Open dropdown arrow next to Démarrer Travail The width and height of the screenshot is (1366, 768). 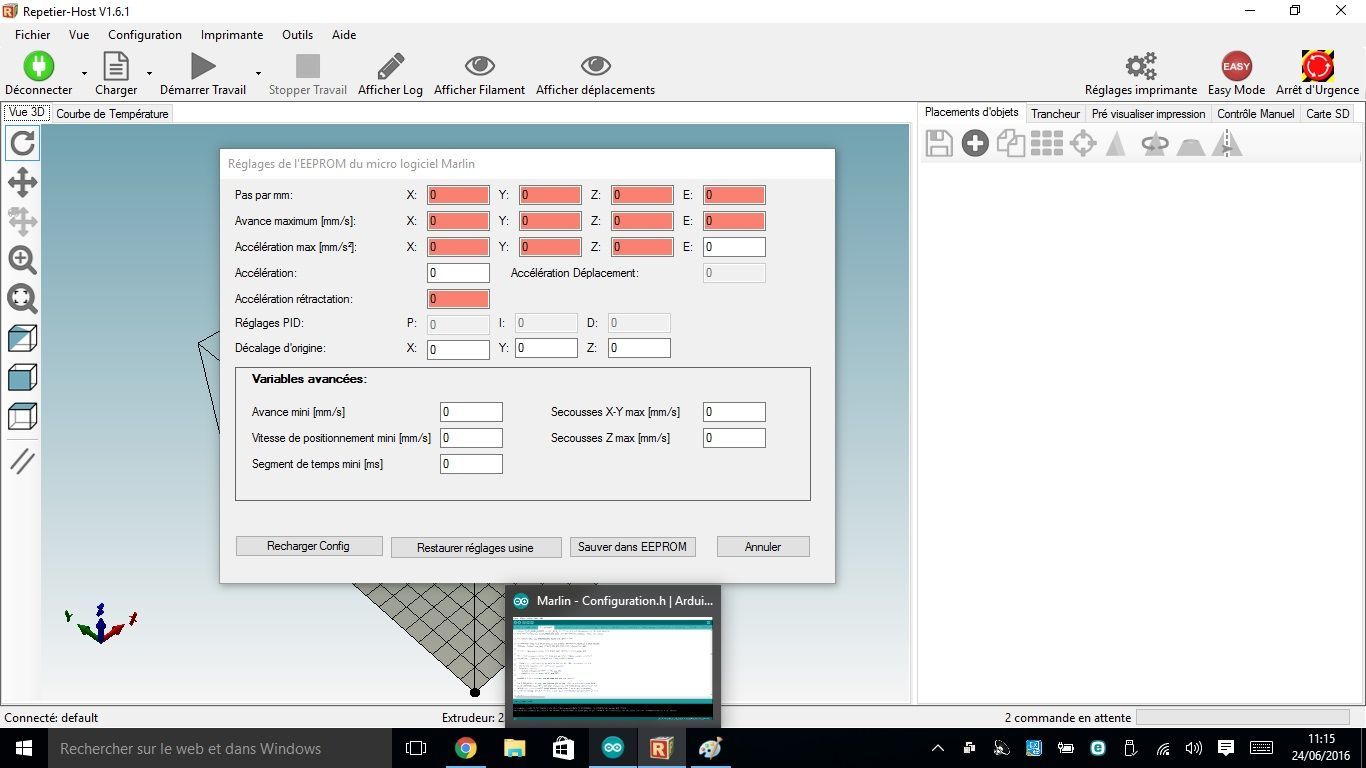click(x=258, y=73)
